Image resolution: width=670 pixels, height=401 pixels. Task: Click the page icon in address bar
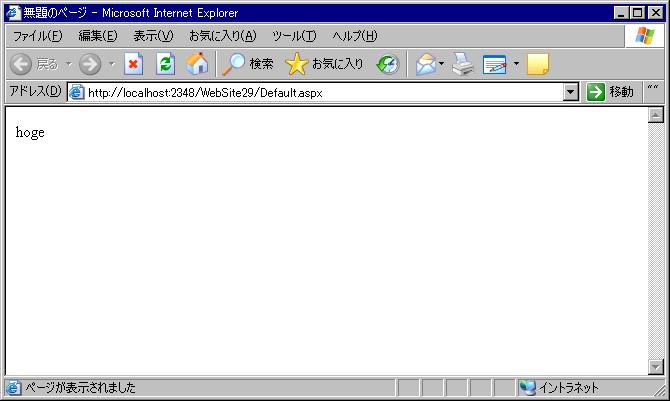76,92
